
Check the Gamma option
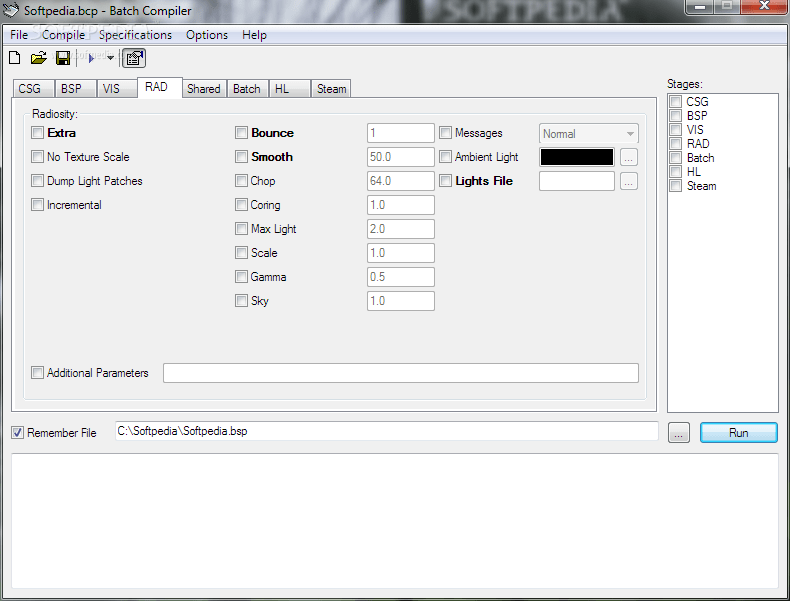pyautogui.click(x=241, y=277)
